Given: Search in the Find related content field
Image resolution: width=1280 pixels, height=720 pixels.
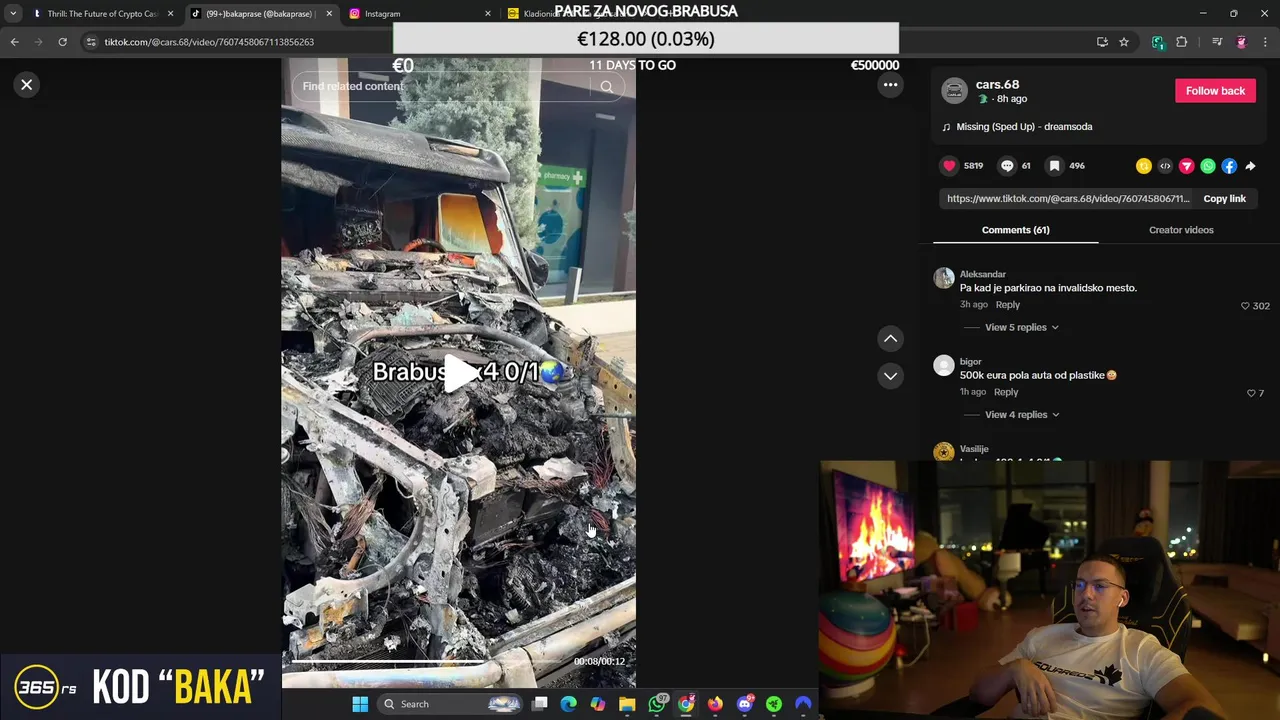Looking at the screenshot, I should pyautogui.click(x=445, y=87).
